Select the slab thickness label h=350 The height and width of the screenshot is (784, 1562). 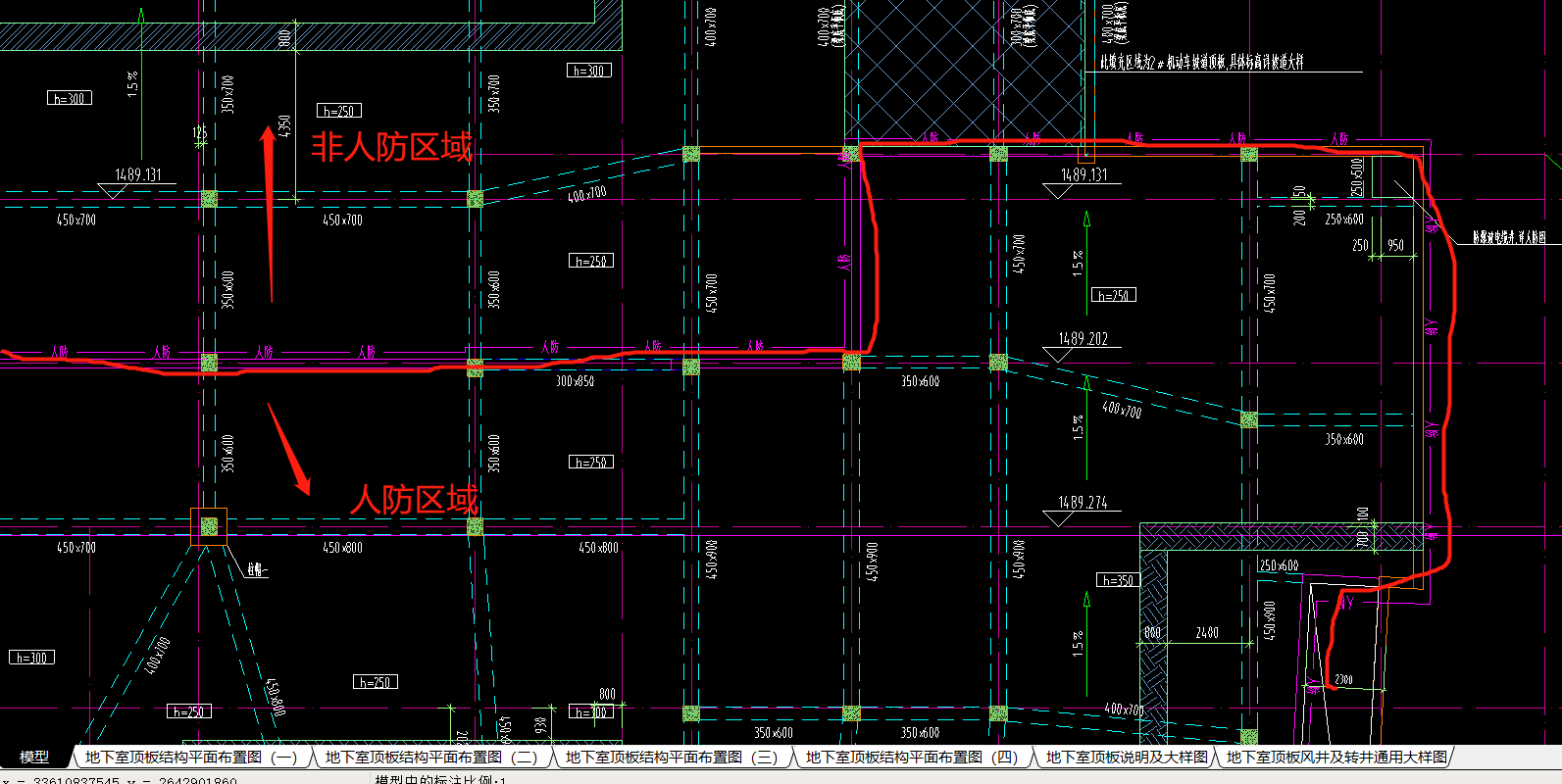(1116, 580)
